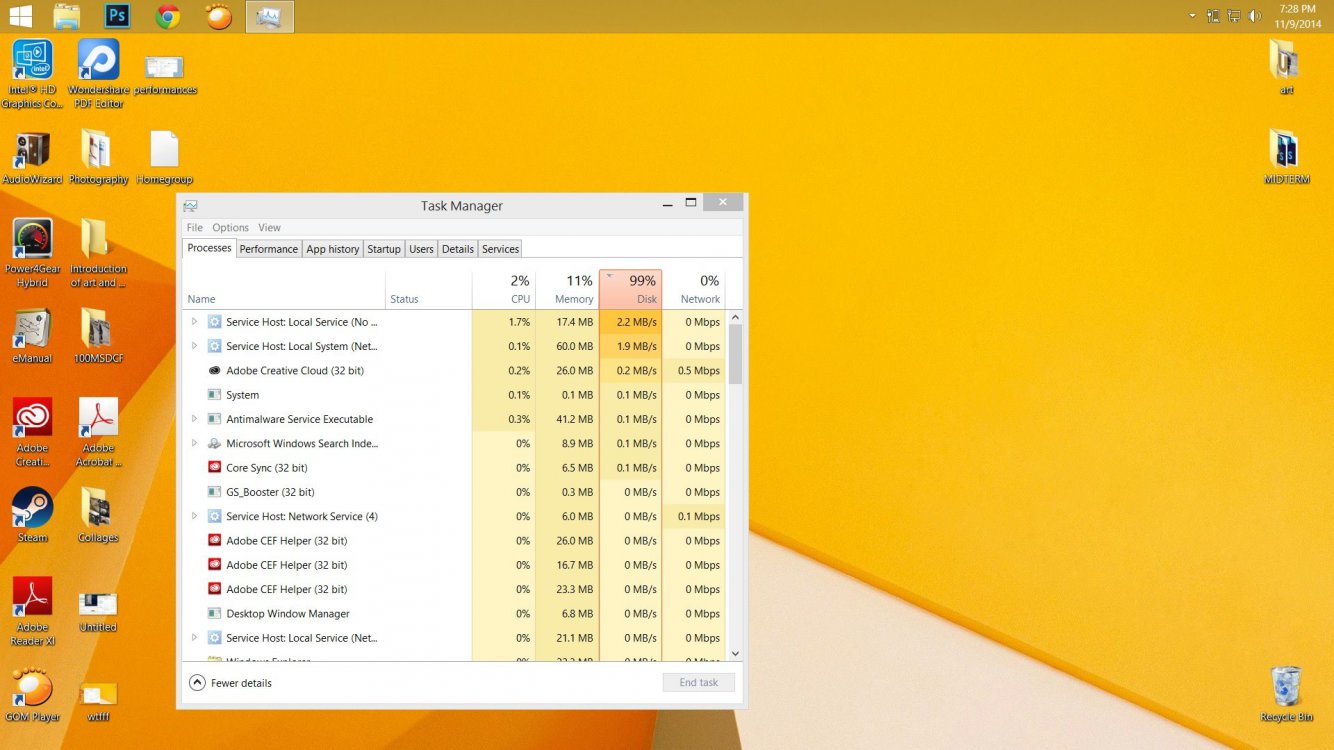This screenshot has height=750, width=1334.
Task: Click the process list scroll down arrow
Action: coord(735,653)
